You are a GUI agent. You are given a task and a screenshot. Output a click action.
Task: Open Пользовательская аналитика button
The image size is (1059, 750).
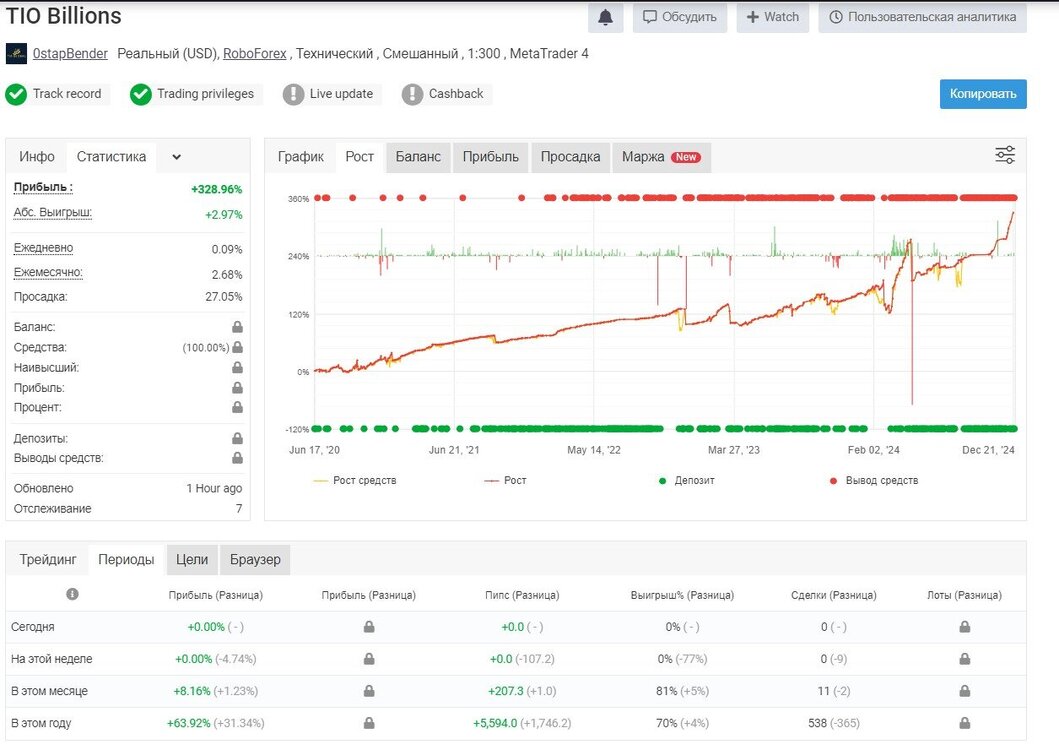pos(923,18)
